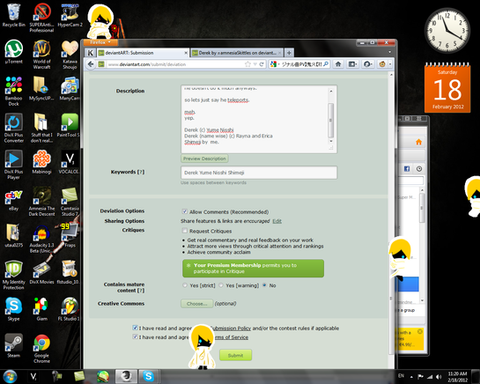
Task: Toggle Submission Policy agreement checkbox
Action: coord(135,328)
